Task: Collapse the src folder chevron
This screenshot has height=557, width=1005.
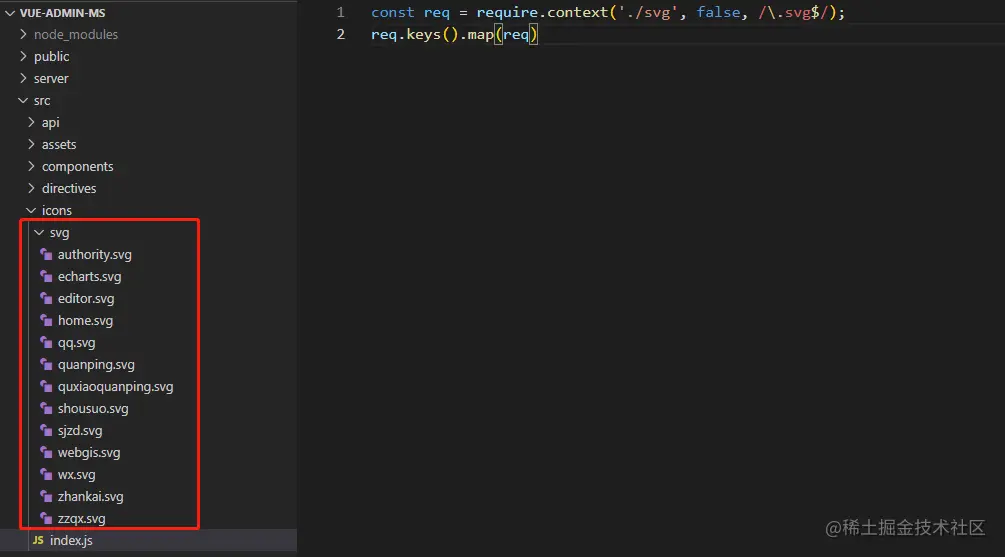Action: click(23, 101)
